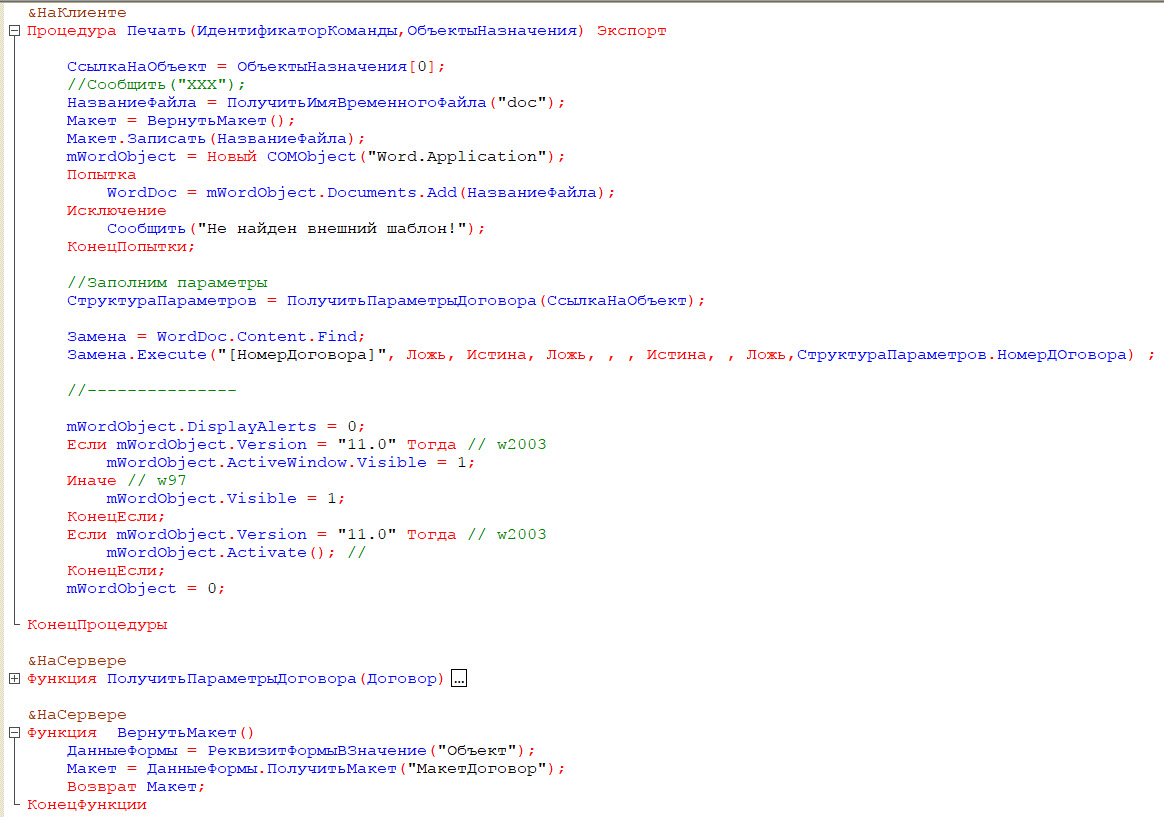Click the Исключение keyword
This screenshot has width=1164, height=817.
click(x=116, y=211)
